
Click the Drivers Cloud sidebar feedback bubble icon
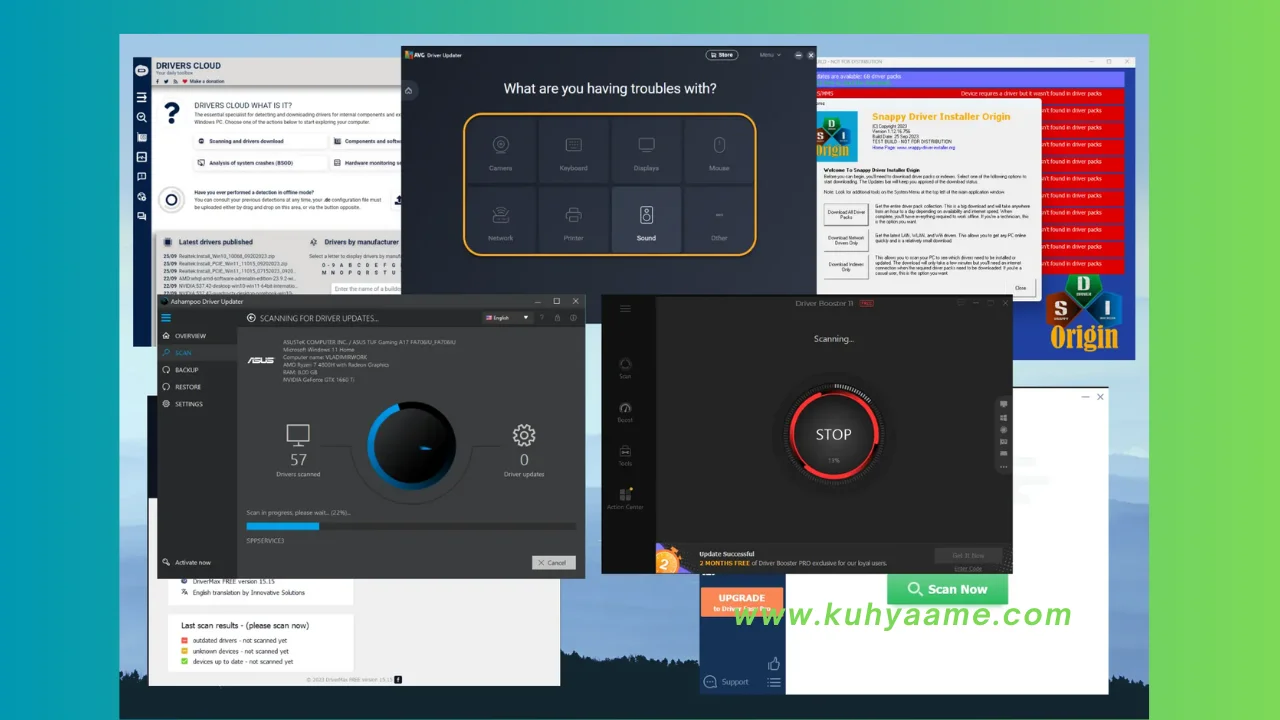(142, 177)
